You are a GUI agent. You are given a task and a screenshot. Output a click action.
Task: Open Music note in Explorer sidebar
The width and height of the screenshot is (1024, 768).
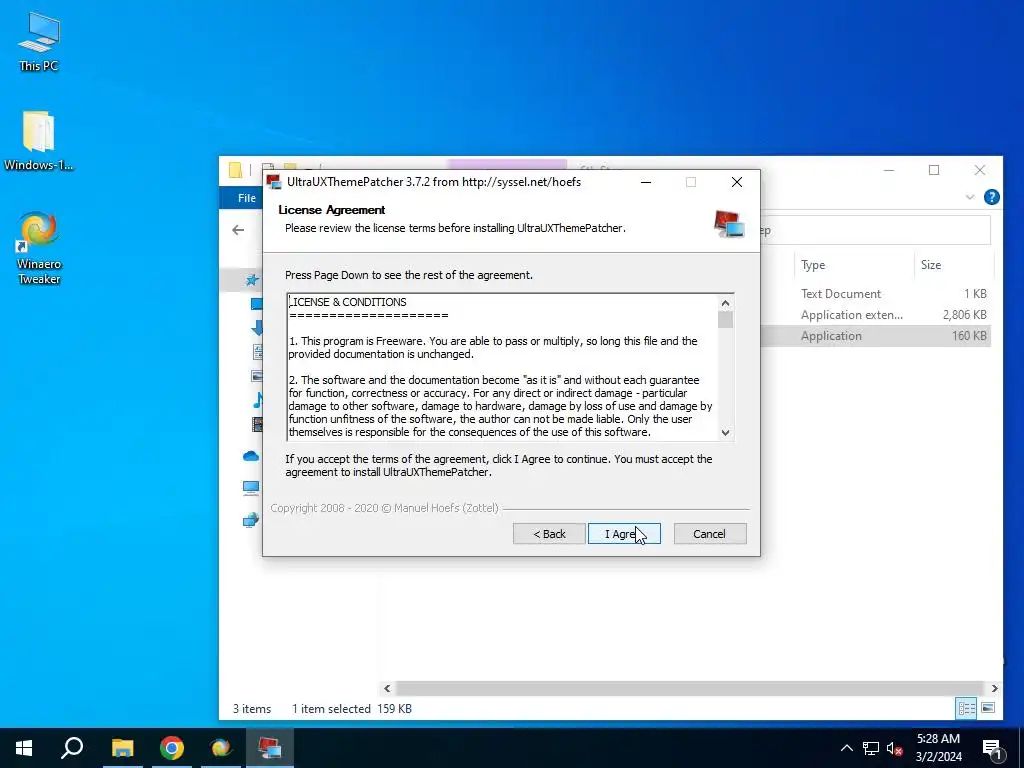pyautogui.click(x=258, y=400)
